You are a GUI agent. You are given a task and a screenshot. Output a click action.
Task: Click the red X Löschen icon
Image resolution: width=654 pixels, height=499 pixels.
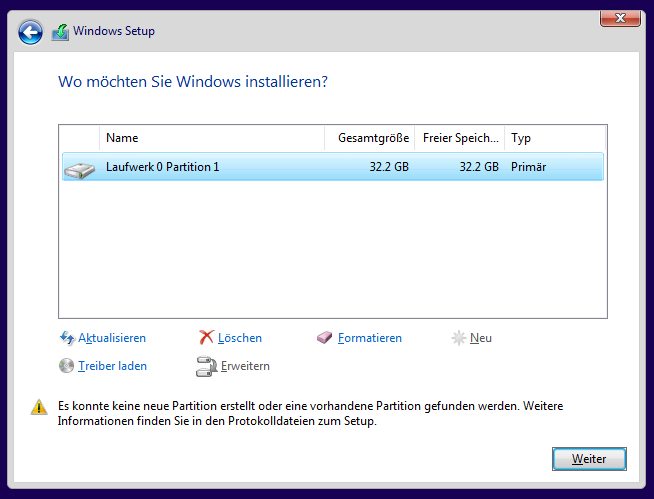coord(206,337)
